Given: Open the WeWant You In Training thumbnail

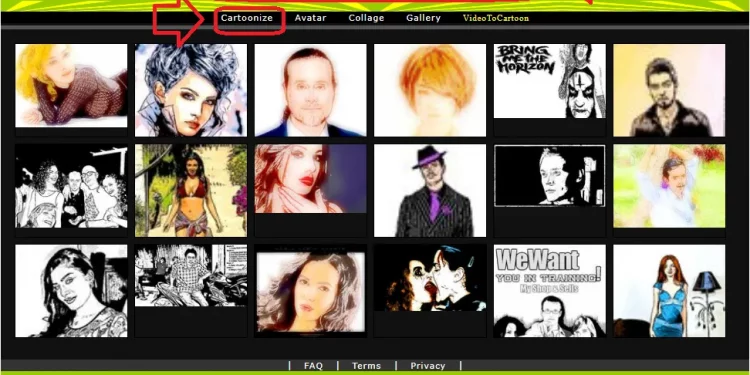Looking at the screenshot, I should (x=550, y=291).
